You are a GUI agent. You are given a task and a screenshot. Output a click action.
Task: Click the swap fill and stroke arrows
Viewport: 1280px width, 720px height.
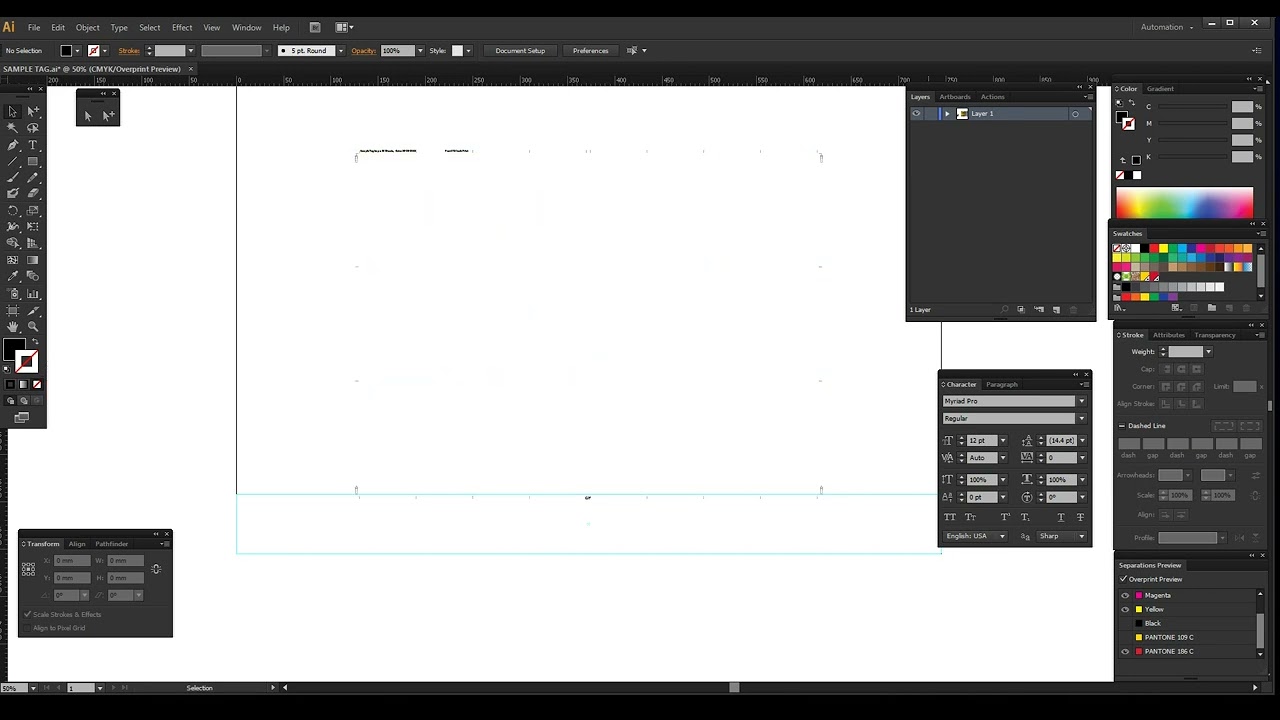pos(35,343)
